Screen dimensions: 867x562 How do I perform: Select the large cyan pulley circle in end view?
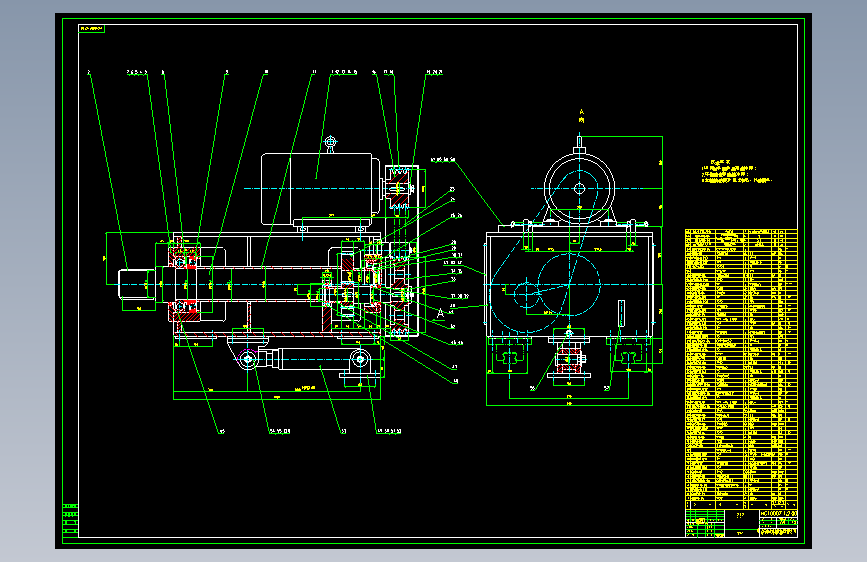tap(569, 284)
